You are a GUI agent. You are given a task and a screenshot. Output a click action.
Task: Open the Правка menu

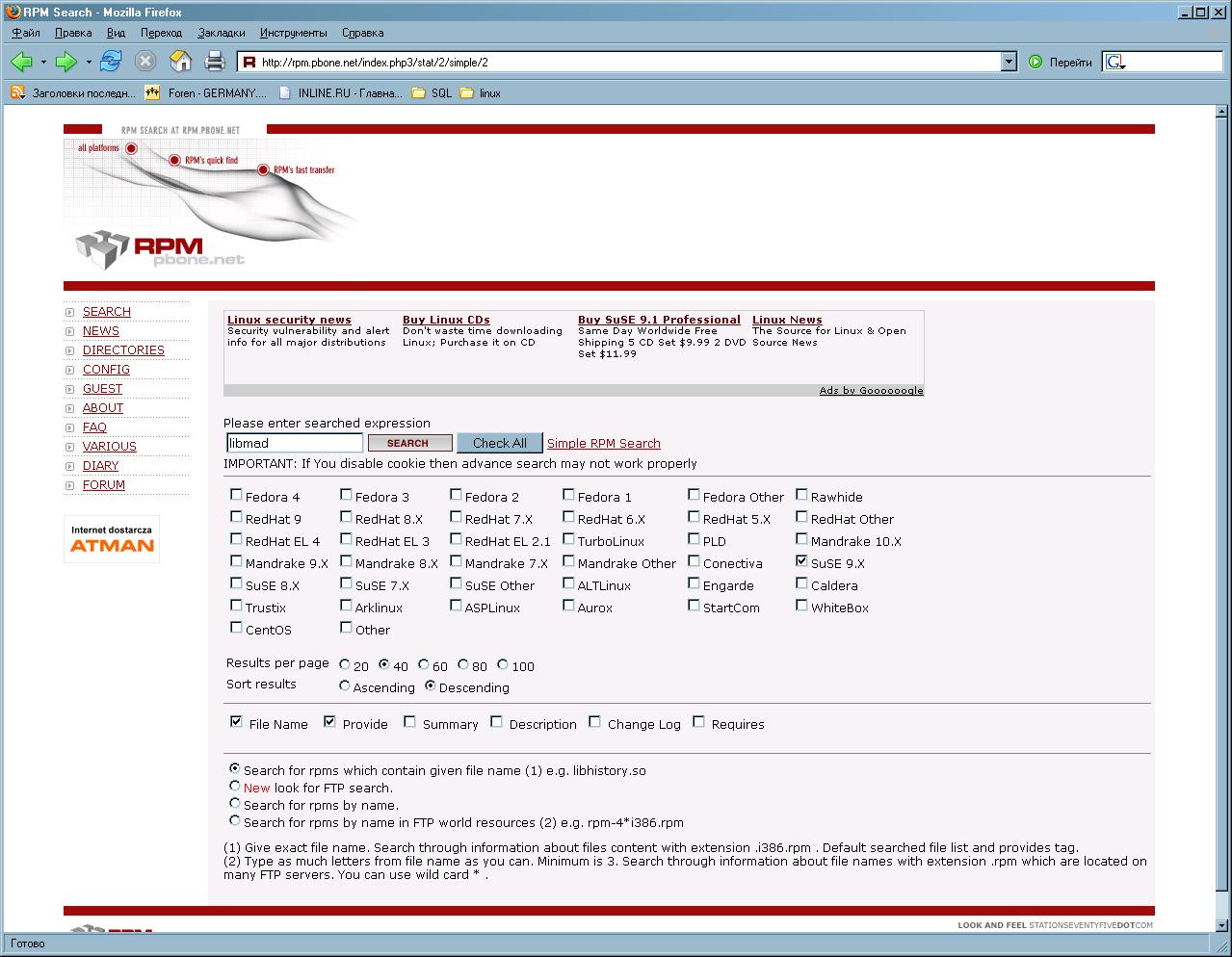(x=73, y=33)
